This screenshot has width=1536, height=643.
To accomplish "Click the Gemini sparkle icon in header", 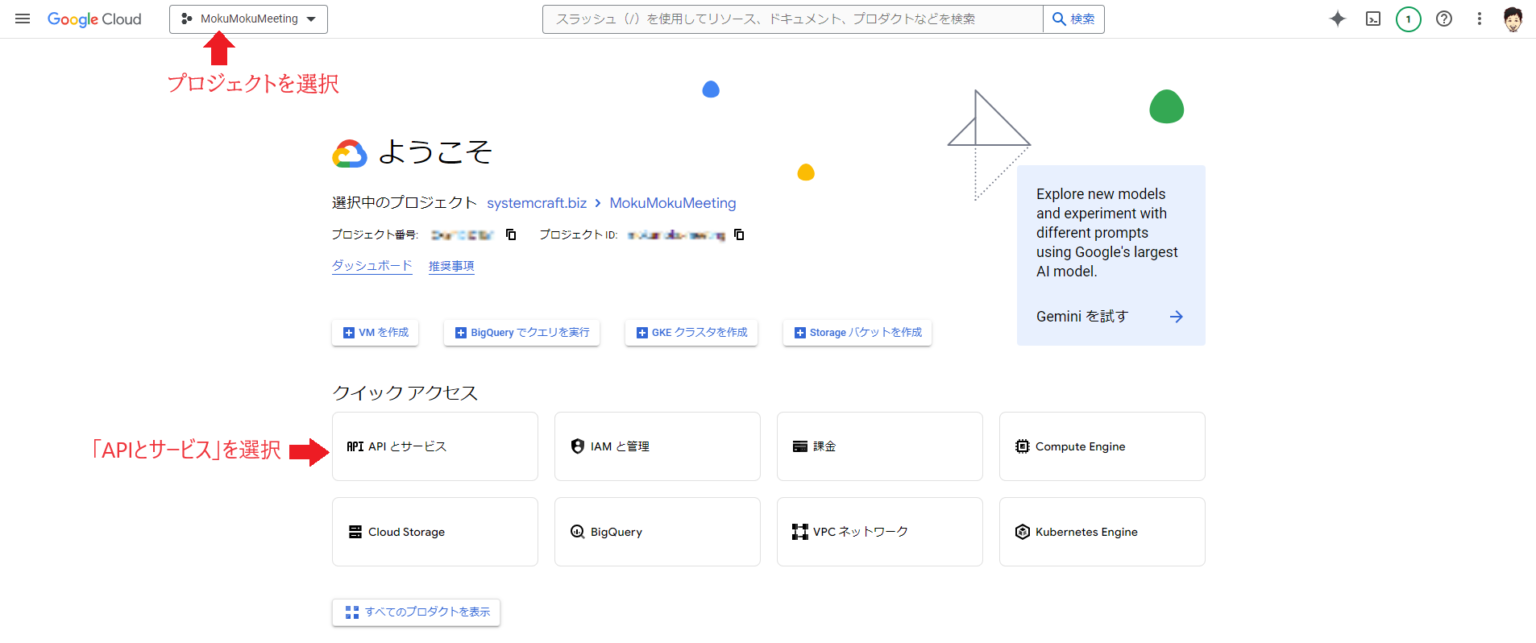I will (1338, 18).
